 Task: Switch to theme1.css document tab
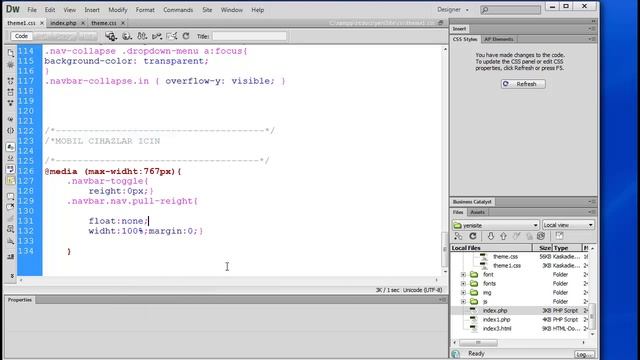pyautogui.click(x=21, y=23)
